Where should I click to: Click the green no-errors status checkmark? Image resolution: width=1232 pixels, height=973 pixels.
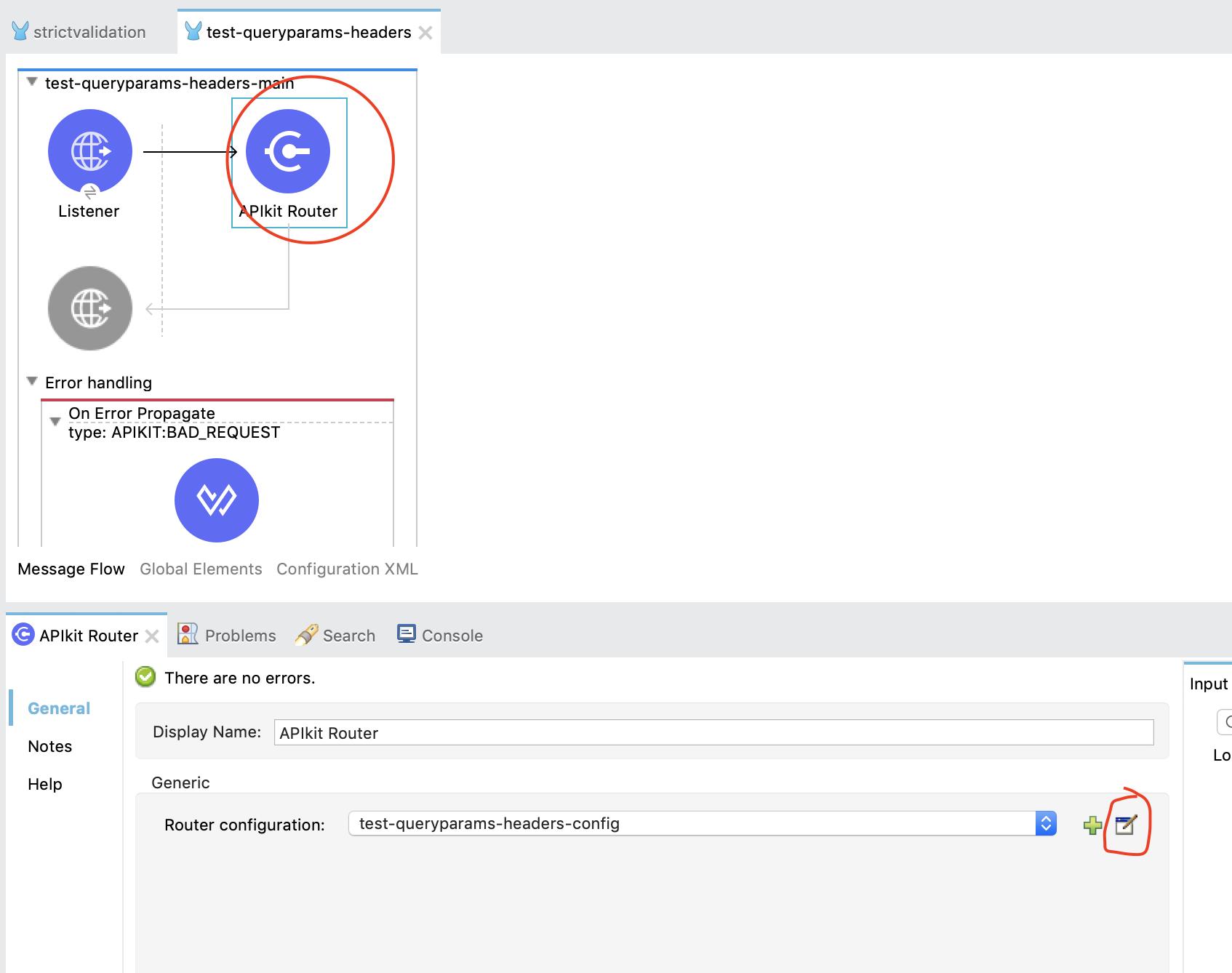point(145,677)
